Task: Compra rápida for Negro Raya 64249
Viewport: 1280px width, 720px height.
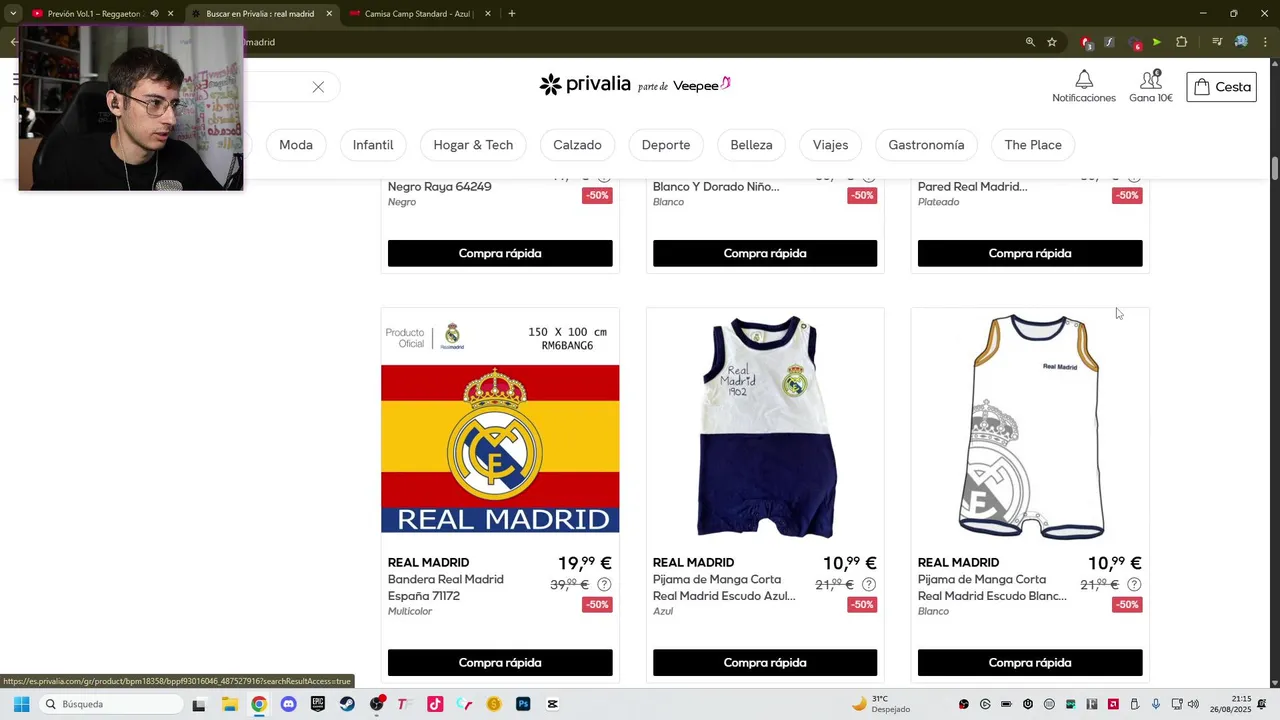Action: click(500, 253)
